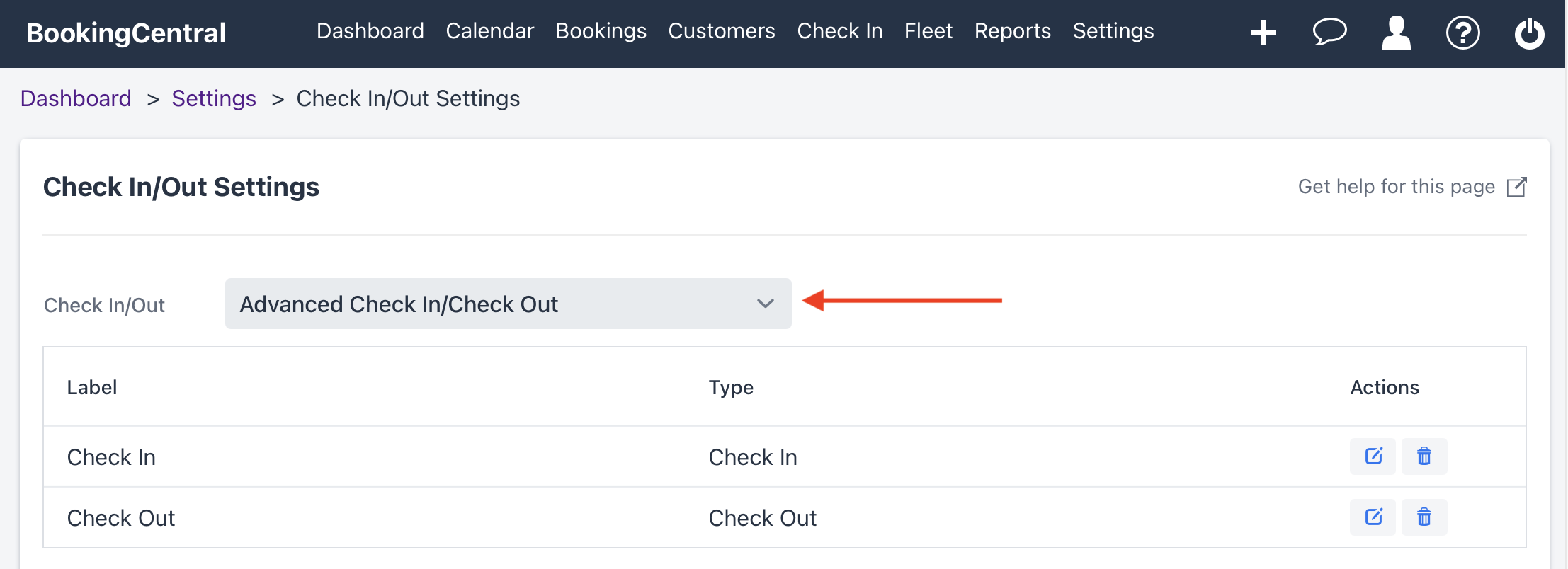Edit the Check In row
This screenshot has width=1568, height=569.
click(1373, 456)
